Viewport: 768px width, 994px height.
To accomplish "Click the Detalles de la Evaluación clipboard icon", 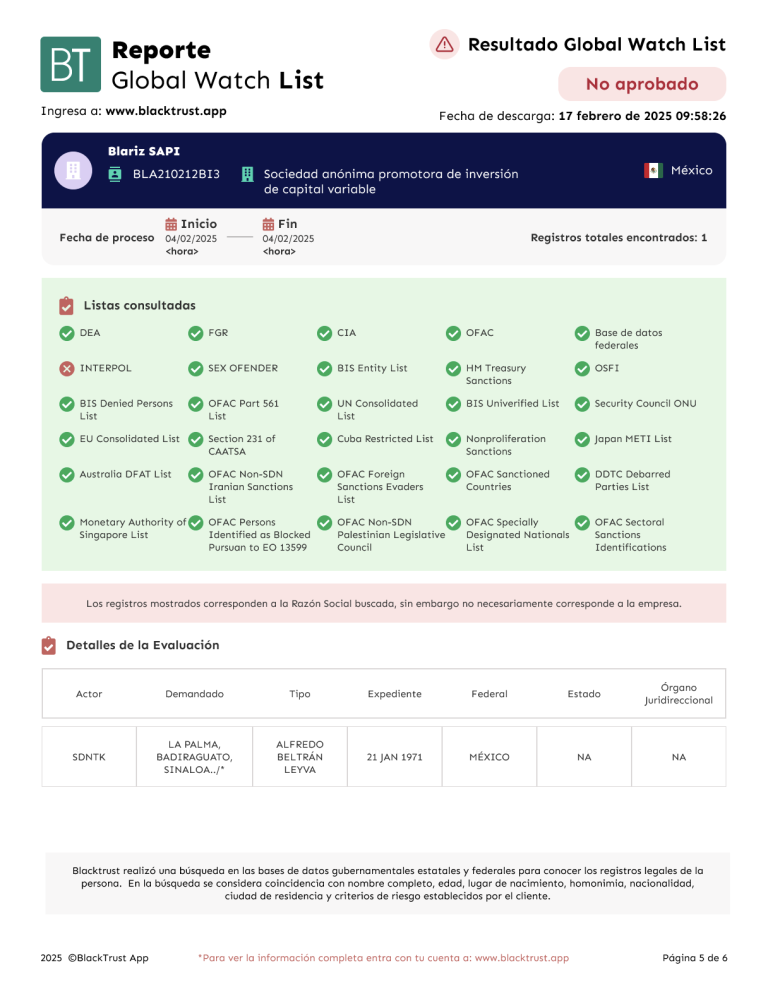I will (49, 645).
